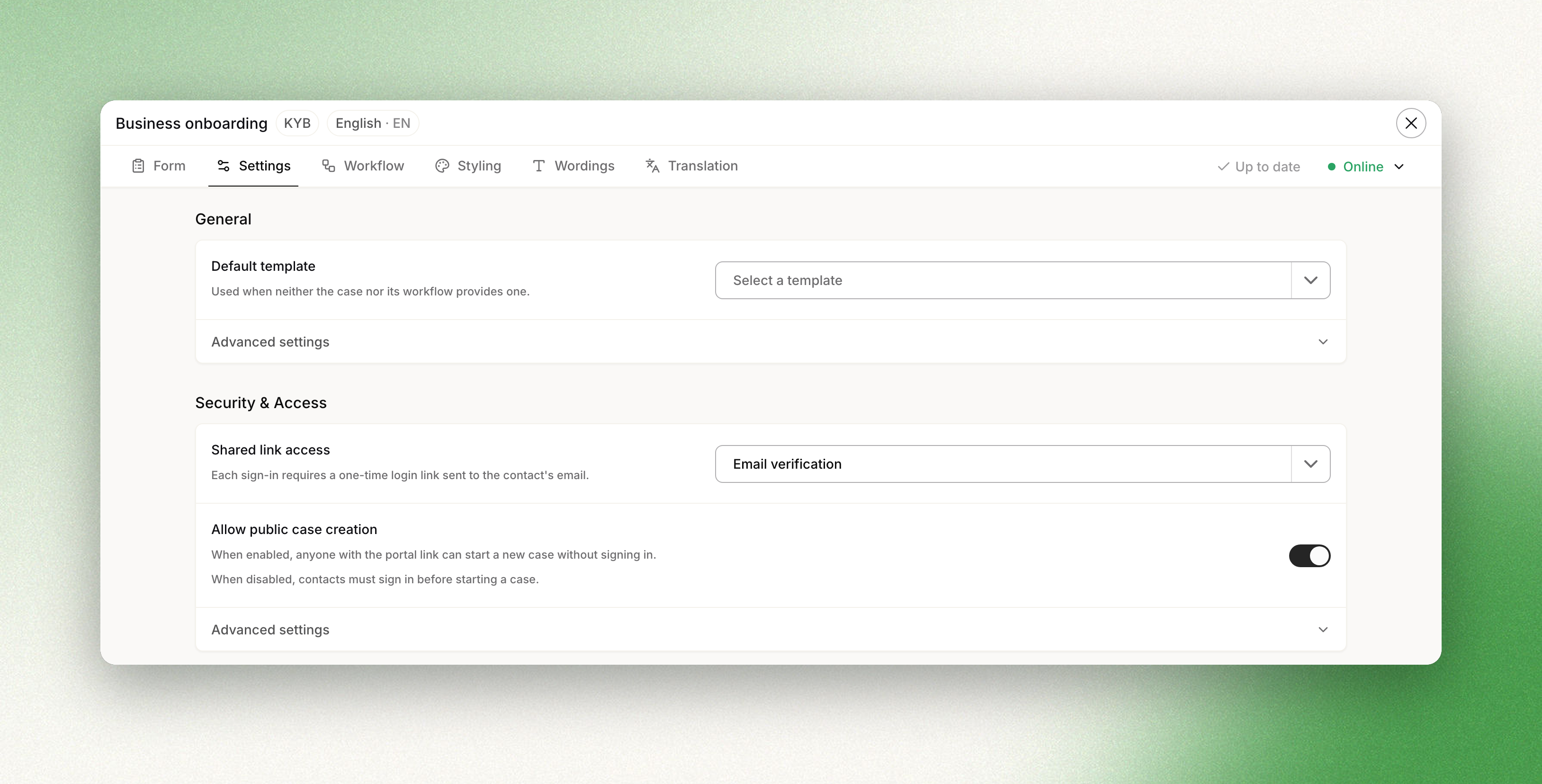Click 'Each sign-in requires a one-time' description
1542x784 pixels.
(x=400, y=475)
